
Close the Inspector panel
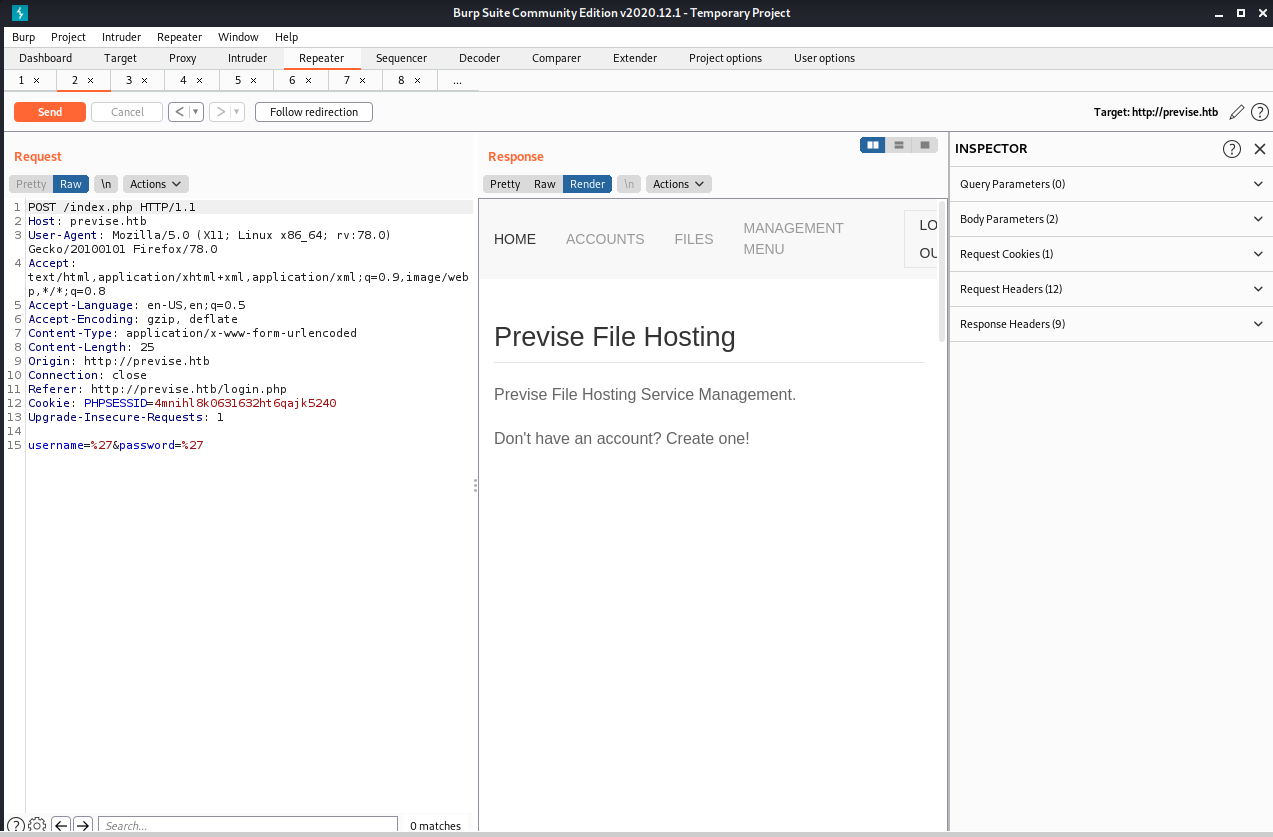coord(1260,149)
